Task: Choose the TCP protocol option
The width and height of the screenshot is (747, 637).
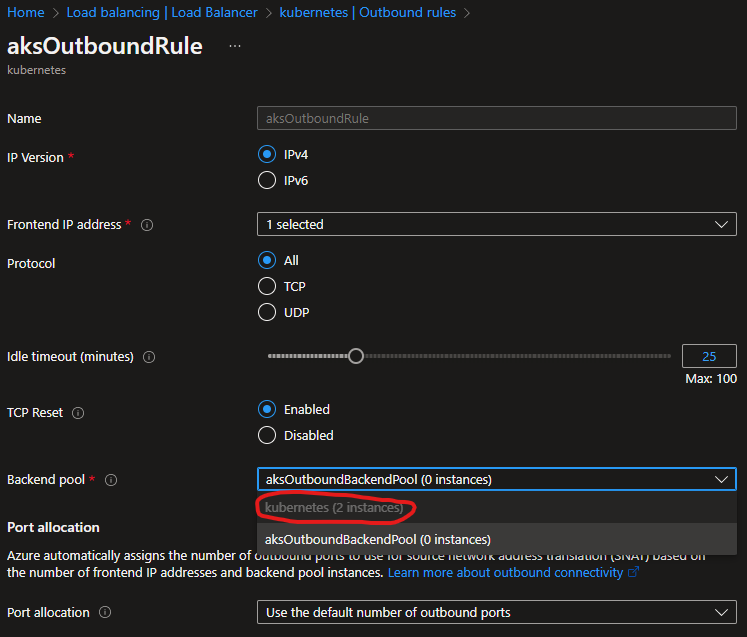Action: pos(267,286)
